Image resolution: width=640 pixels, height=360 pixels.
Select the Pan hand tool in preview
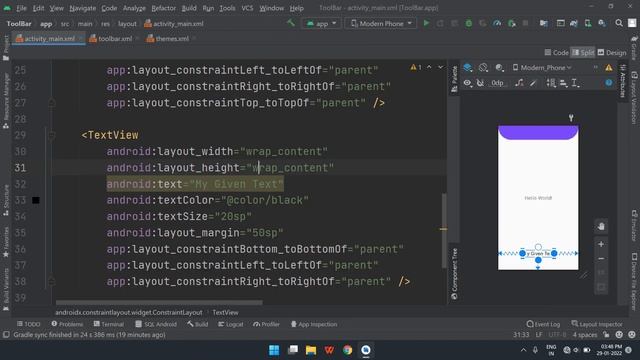tap(601, 226)
